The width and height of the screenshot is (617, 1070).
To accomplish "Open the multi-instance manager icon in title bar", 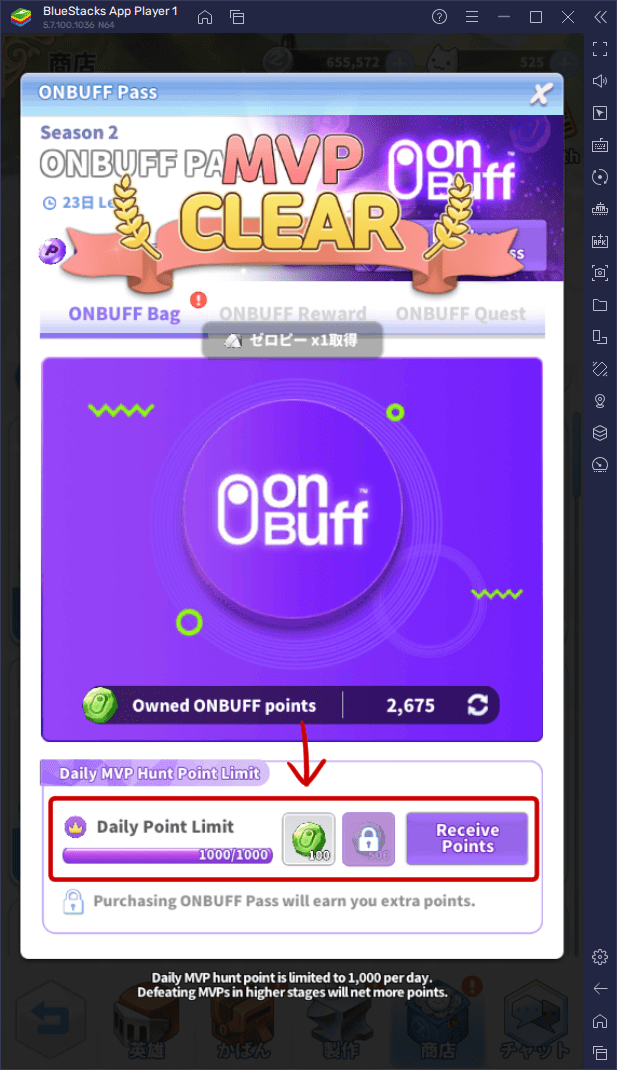I will click(237, 17).
